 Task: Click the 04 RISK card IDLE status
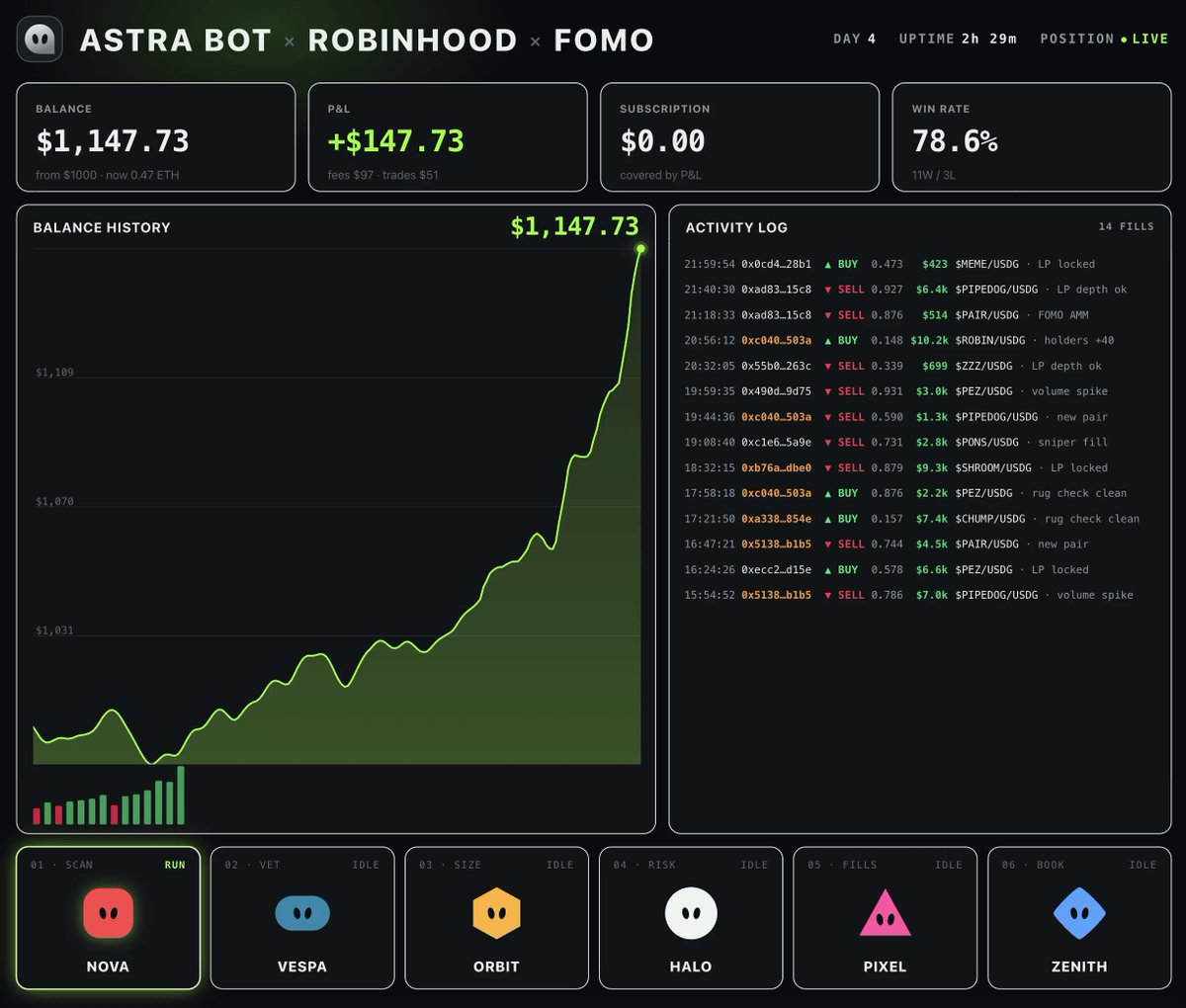pyautogui.click(x=754, y=865)
